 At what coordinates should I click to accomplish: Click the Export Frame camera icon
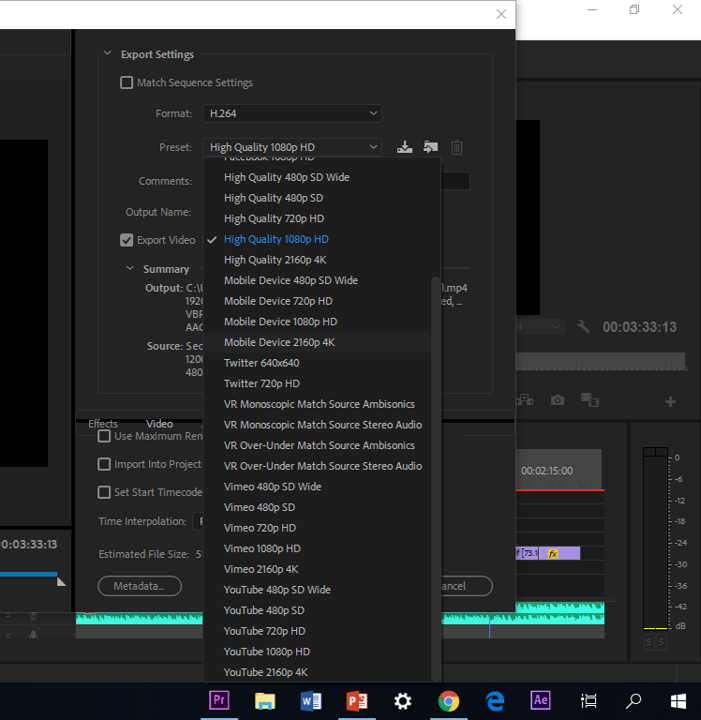[557, 400]
